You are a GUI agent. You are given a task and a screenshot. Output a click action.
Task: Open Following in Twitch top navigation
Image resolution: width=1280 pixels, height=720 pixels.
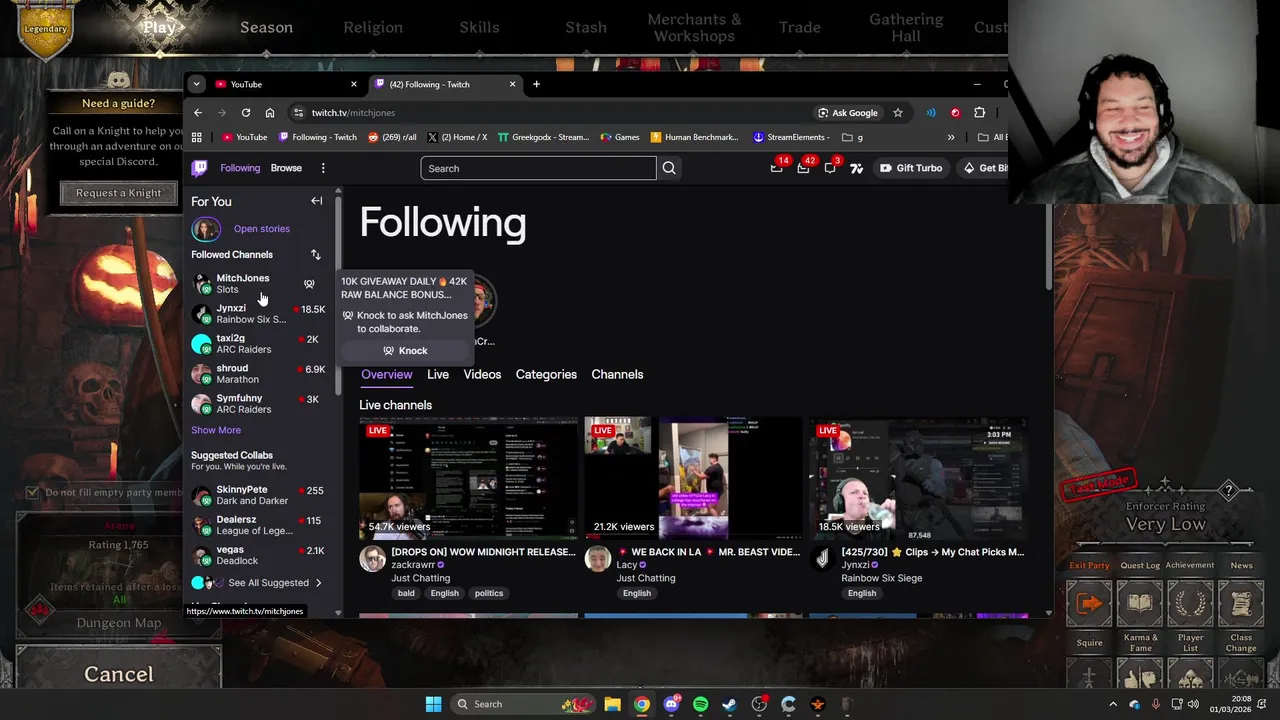[x=240, y=168]
